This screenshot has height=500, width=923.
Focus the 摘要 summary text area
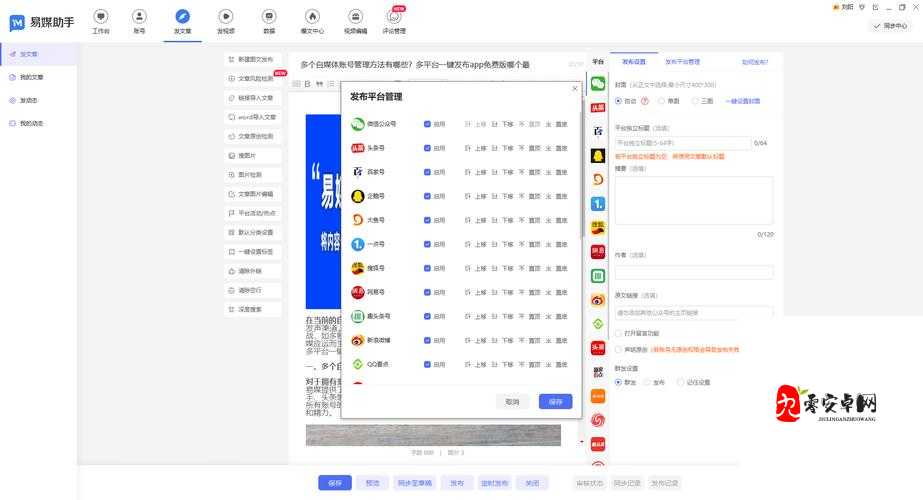click(695, 200)
